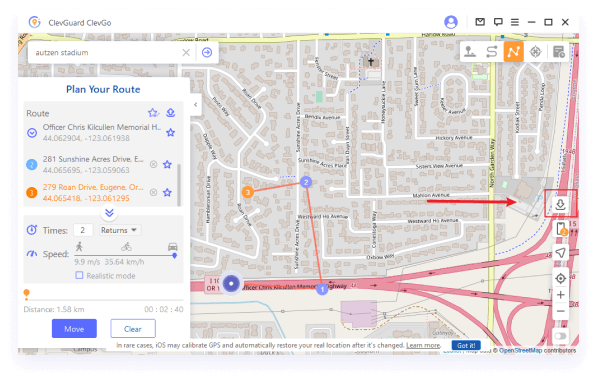The image size is (597, 381).
Task: Enable the Realistic mode checkbox
Action: pyautogui.click(x=79, y=275)
